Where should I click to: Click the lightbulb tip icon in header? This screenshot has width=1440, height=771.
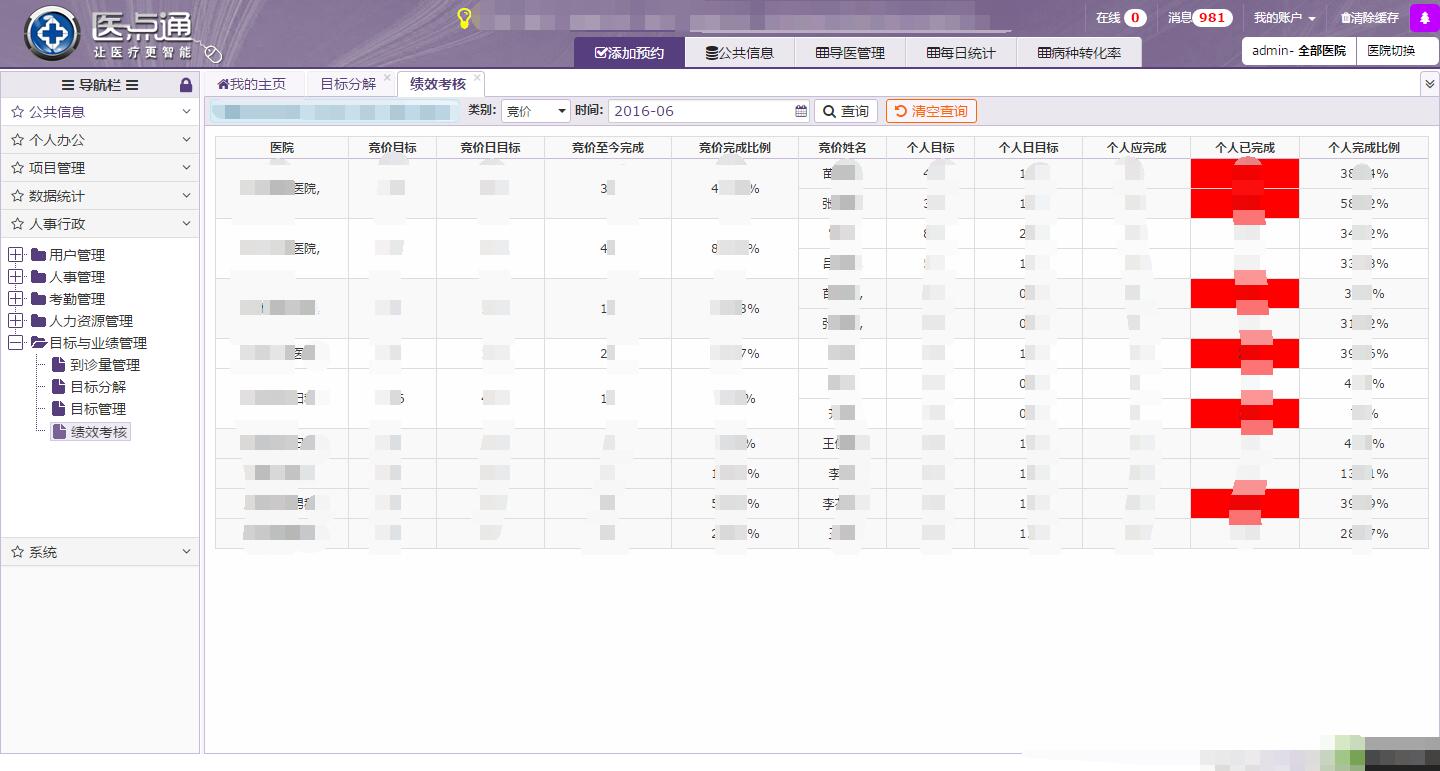click(x=464, y=18)
